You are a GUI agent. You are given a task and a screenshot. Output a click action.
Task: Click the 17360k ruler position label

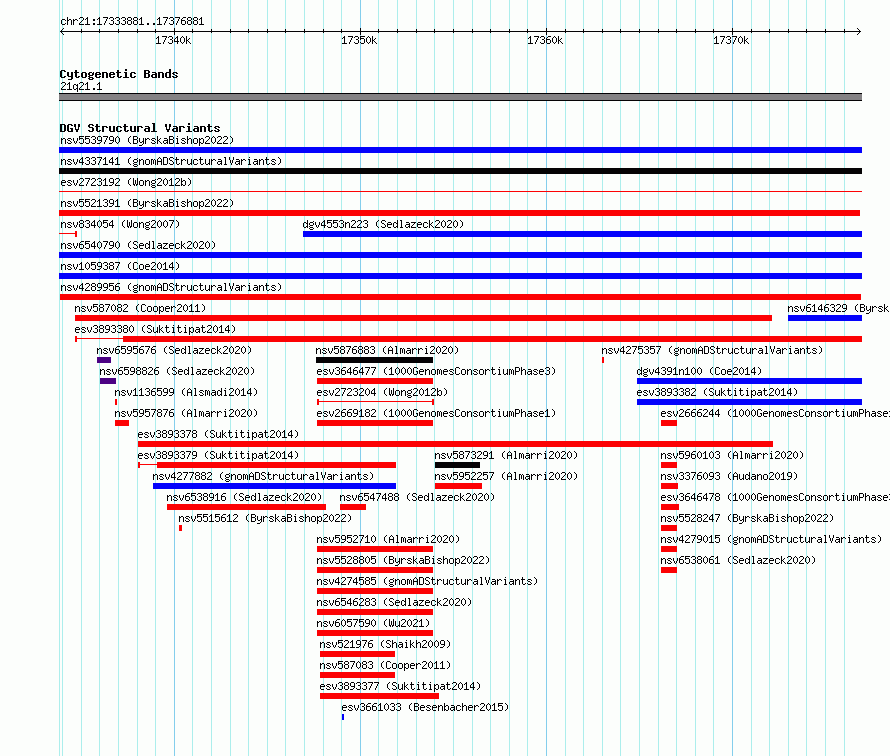click(545, 40)
